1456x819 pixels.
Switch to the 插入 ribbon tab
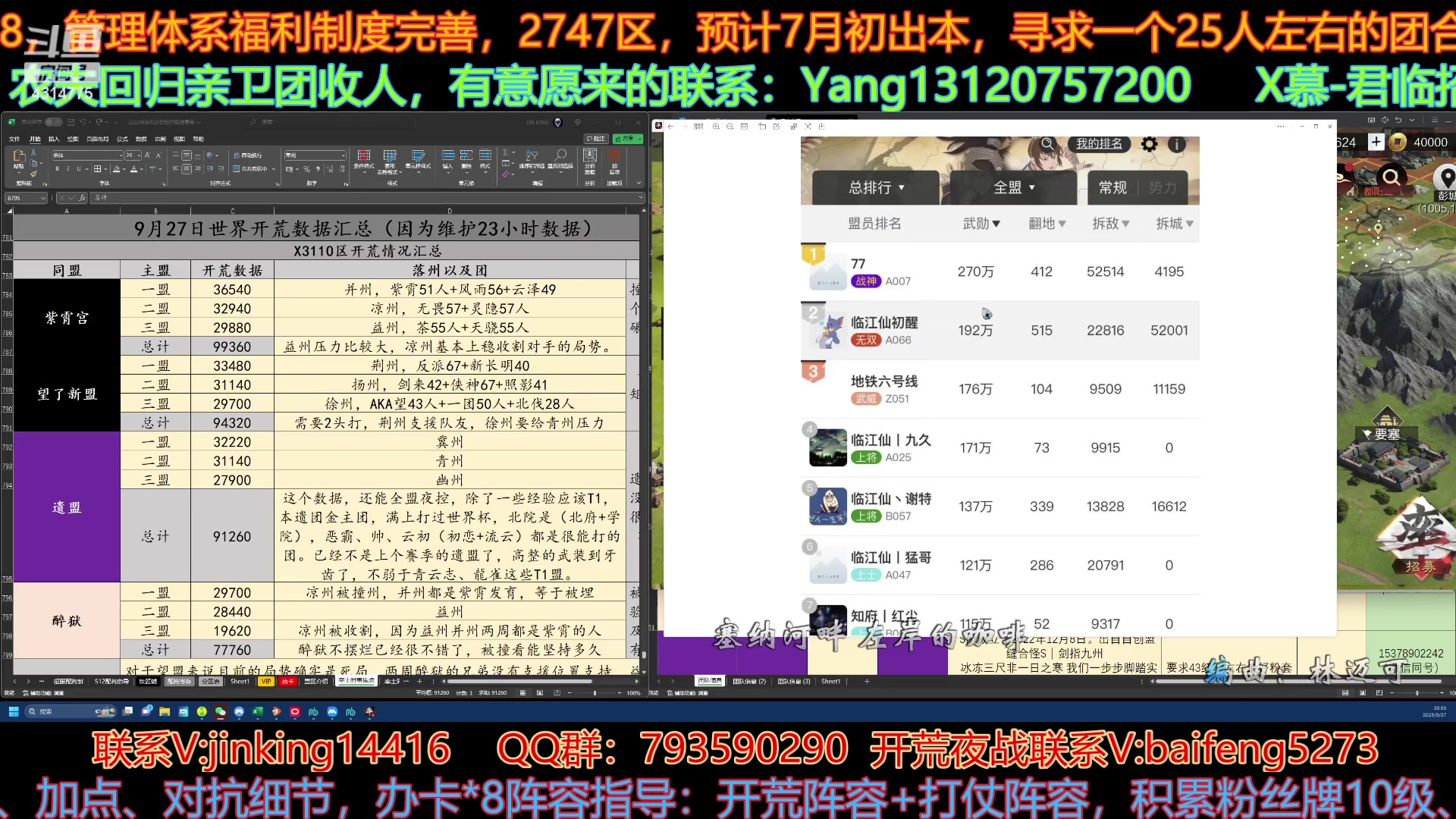click(54, 140)
